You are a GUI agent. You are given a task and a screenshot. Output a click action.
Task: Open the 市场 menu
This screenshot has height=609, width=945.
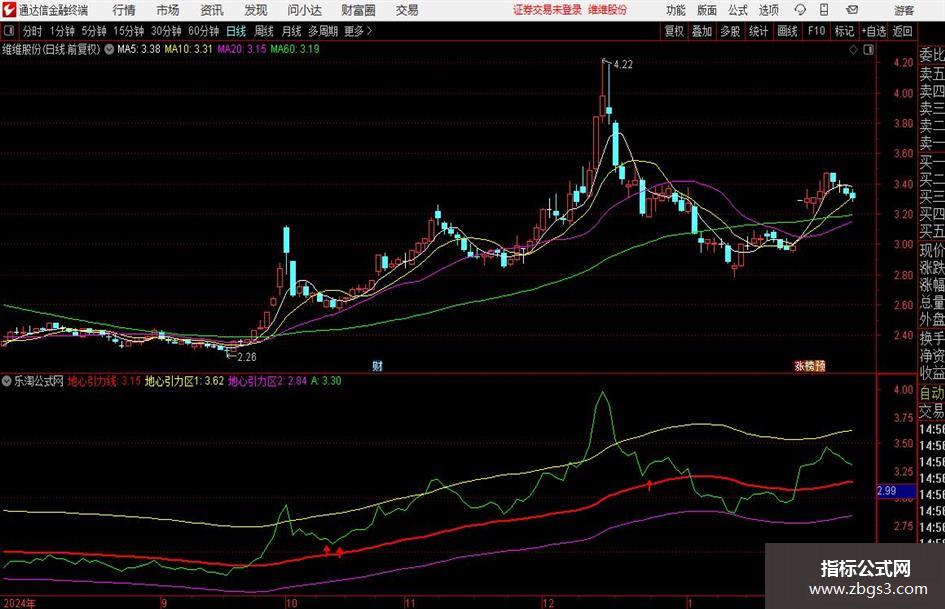pyautogui.click(x=168, y=10)
